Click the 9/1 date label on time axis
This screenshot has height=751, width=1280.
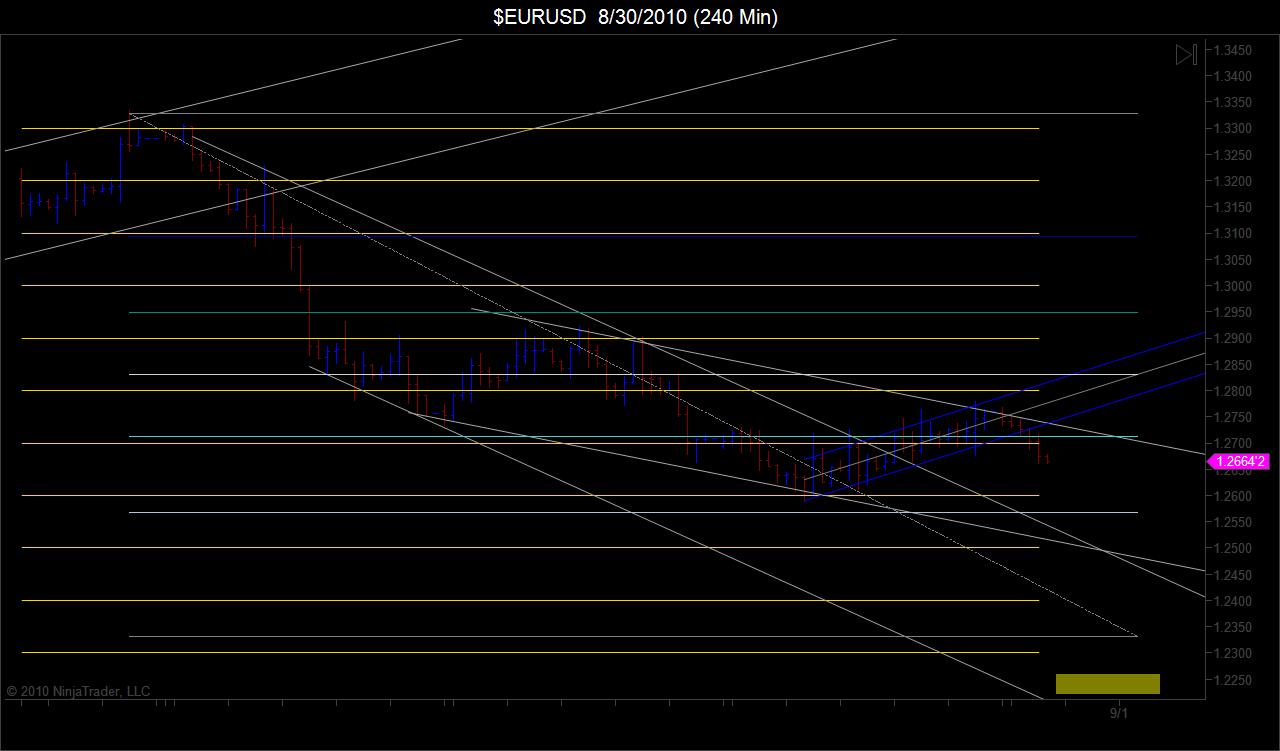1118,713
